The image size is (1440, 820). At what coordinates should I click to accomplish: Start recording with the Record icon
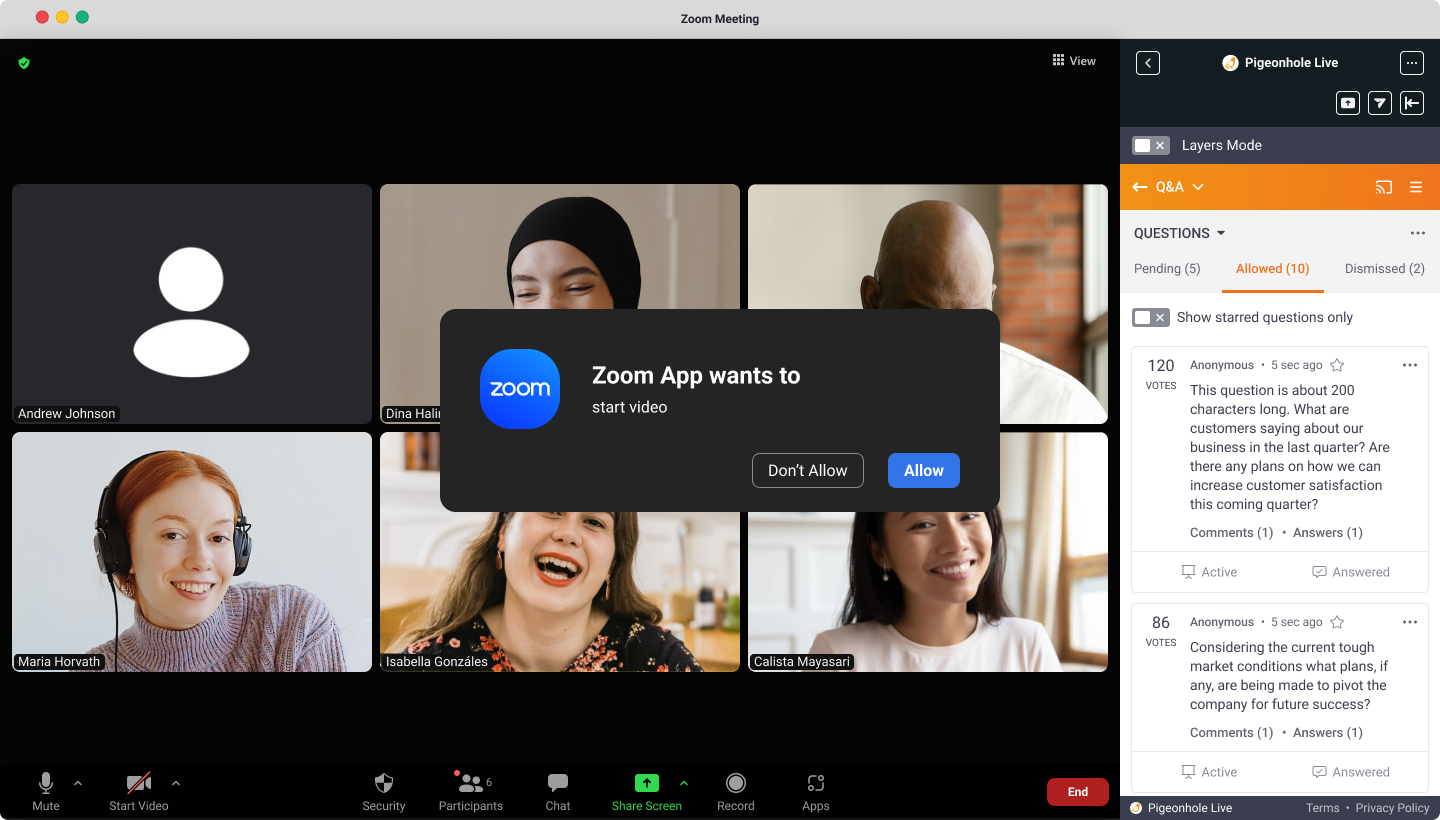735,791
